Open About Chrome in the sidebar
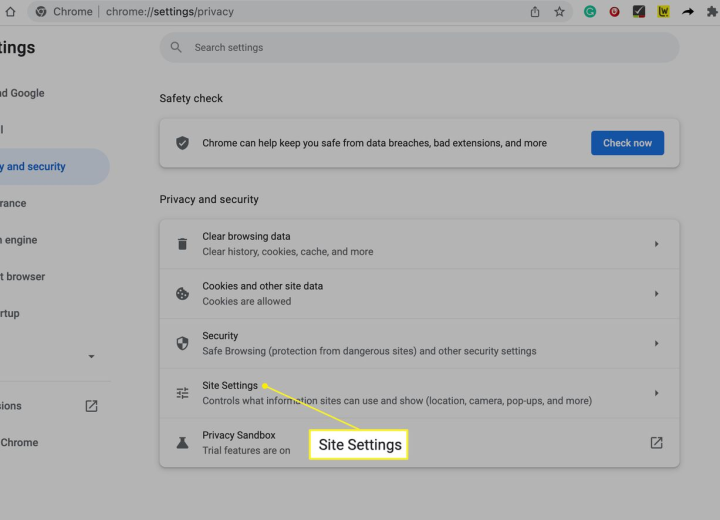The width and height of the screenshot is (720, 520). (19, 442)
